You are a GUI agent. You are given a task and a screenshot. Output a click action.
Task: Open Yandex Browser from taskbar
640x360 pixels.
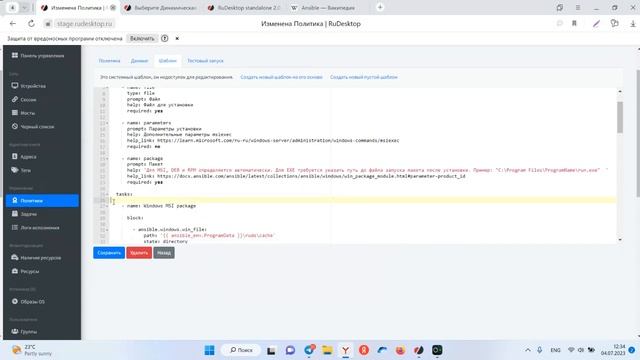[x=346, y=350]
